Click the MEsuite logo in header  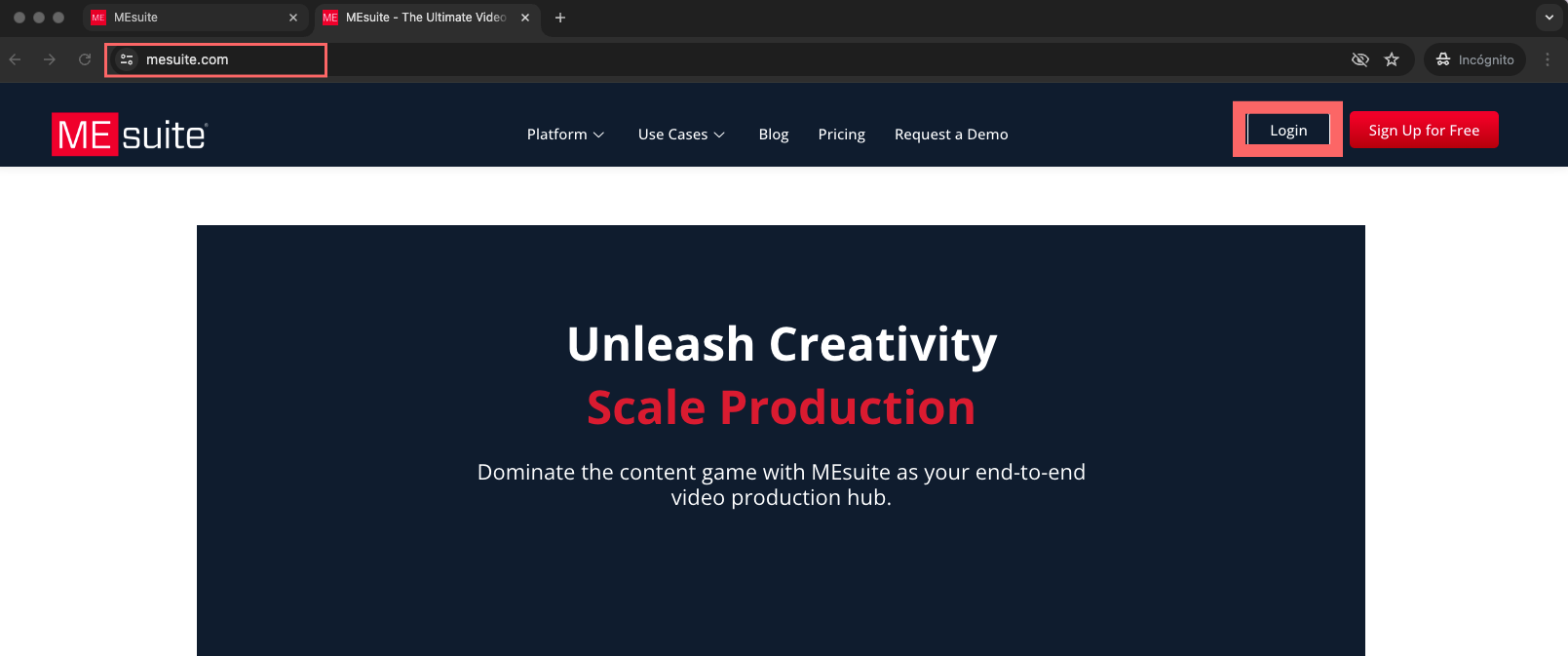click(130, 135)
